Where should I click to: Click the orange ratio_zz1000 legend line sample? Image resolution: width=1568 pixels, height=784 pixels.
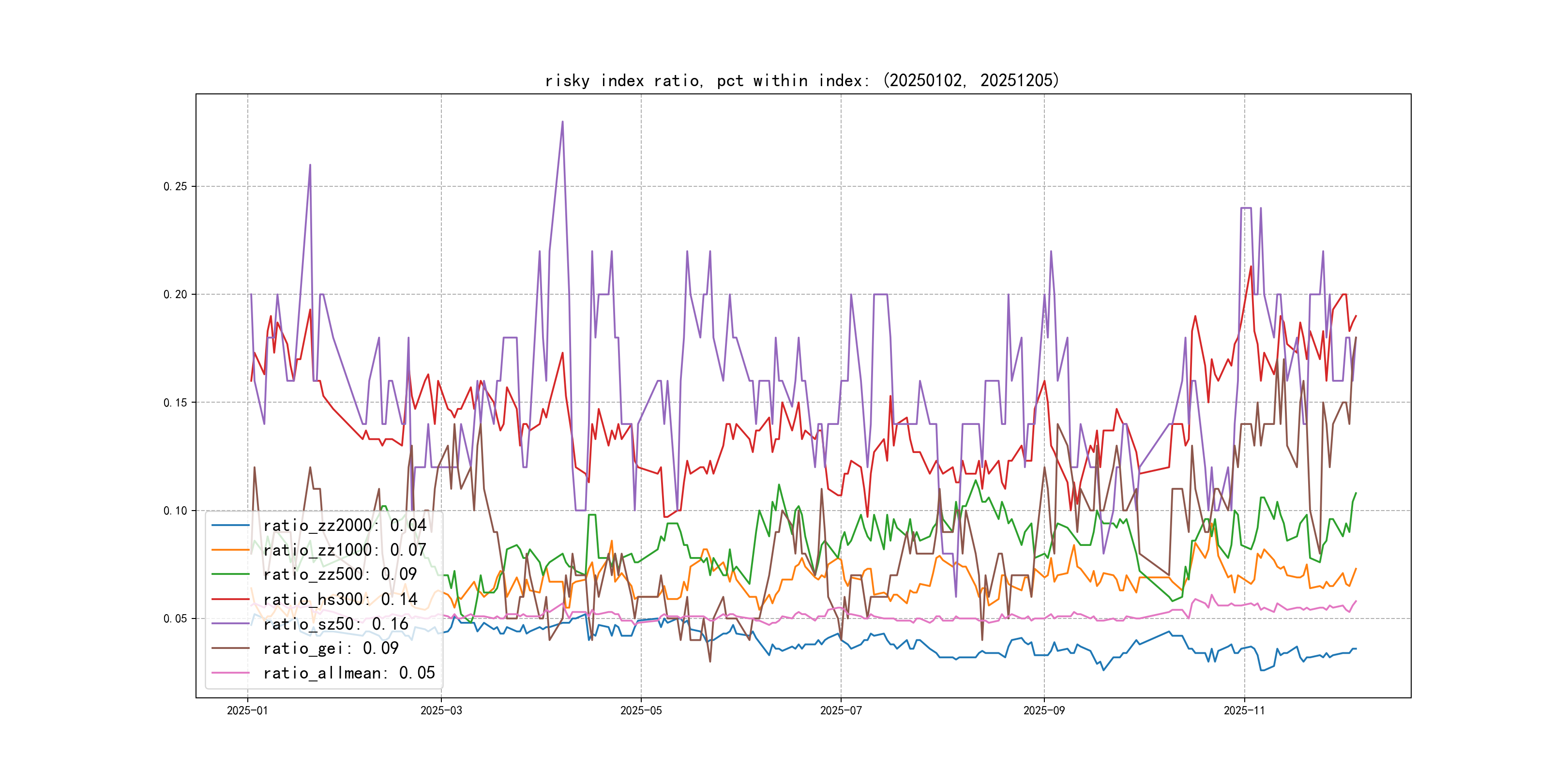(230, 550)
